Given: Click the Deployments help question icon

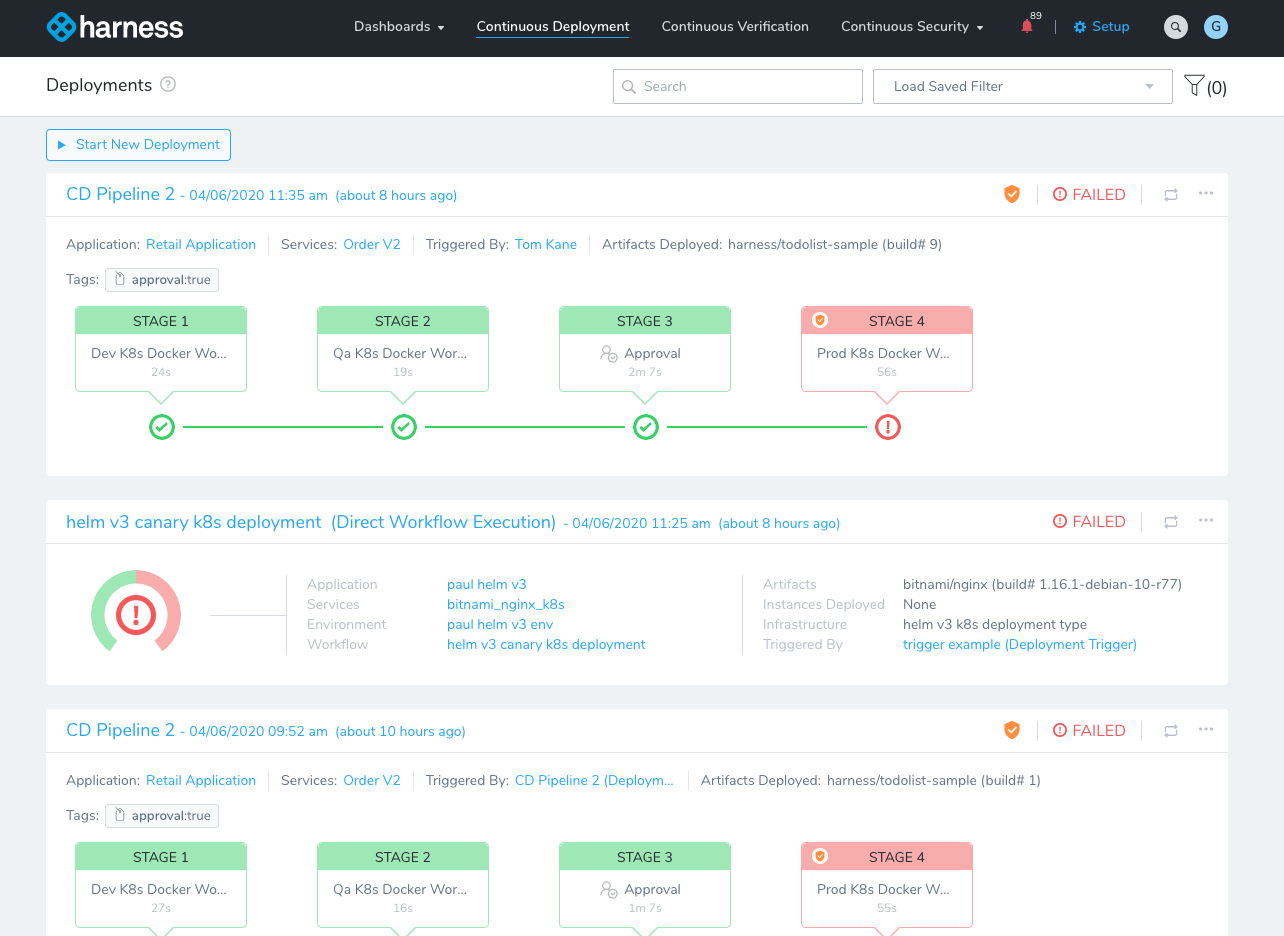Looking at the screenshot, I should pyautogui.click(x=168, y=85).
